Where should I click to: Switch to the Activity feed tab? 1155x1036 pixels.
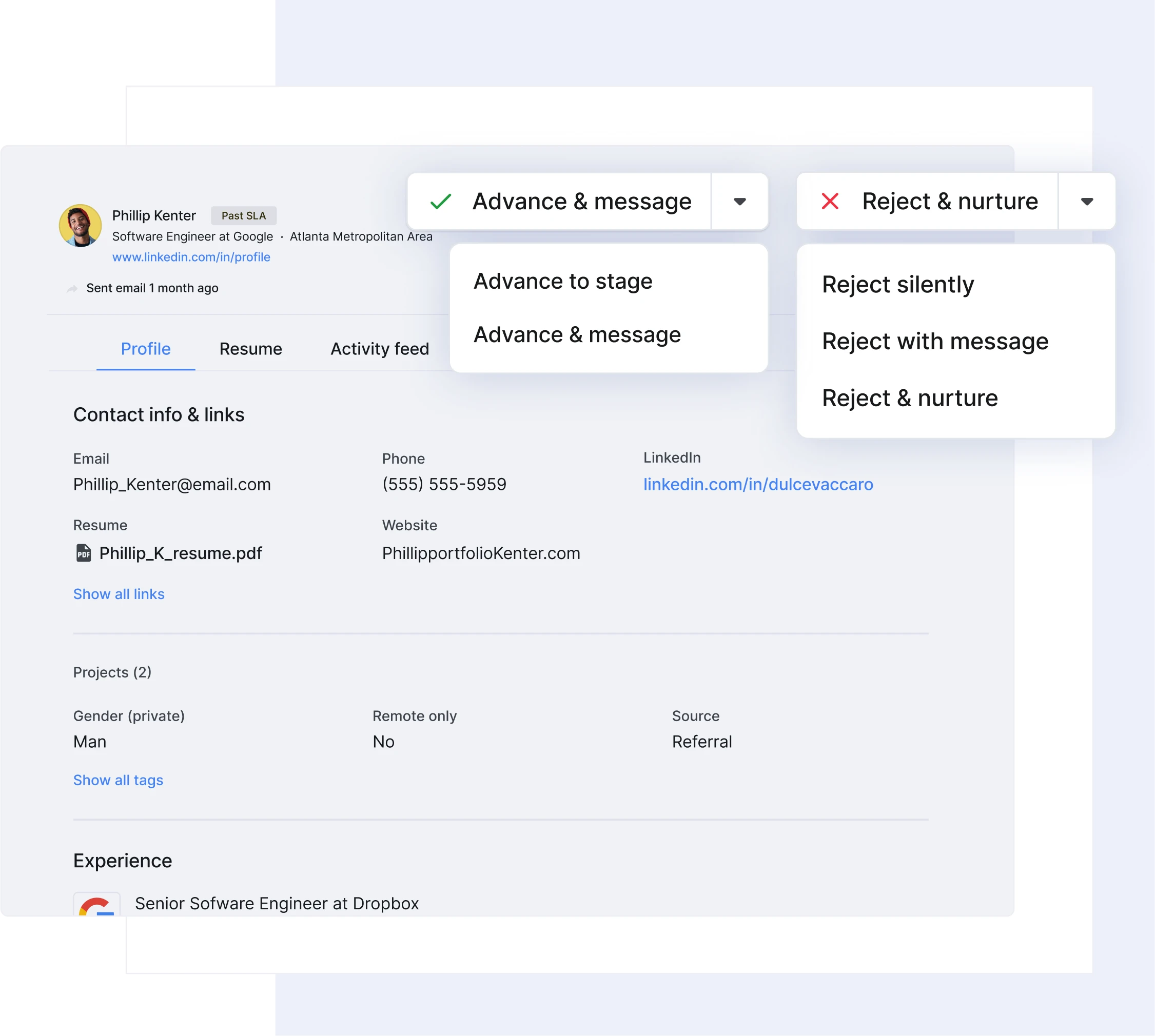pos(379,349)
